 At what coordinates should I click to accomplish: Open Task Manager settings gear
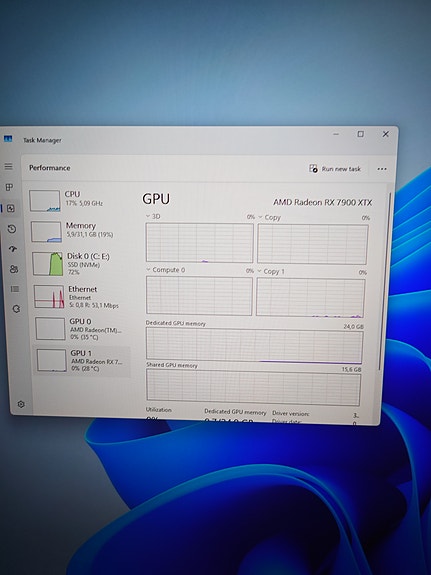click(21, 404)
